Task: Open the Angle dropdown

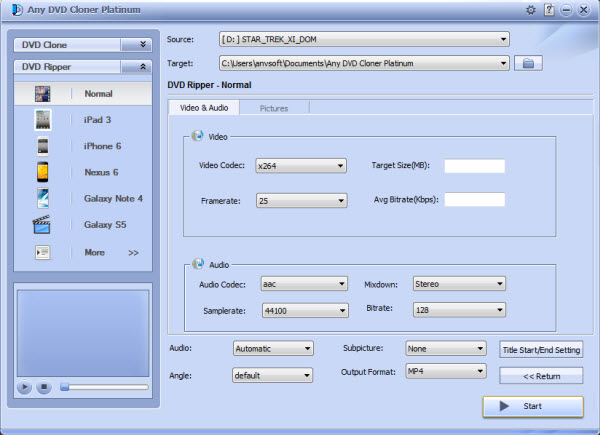Action: pos(272,375)
